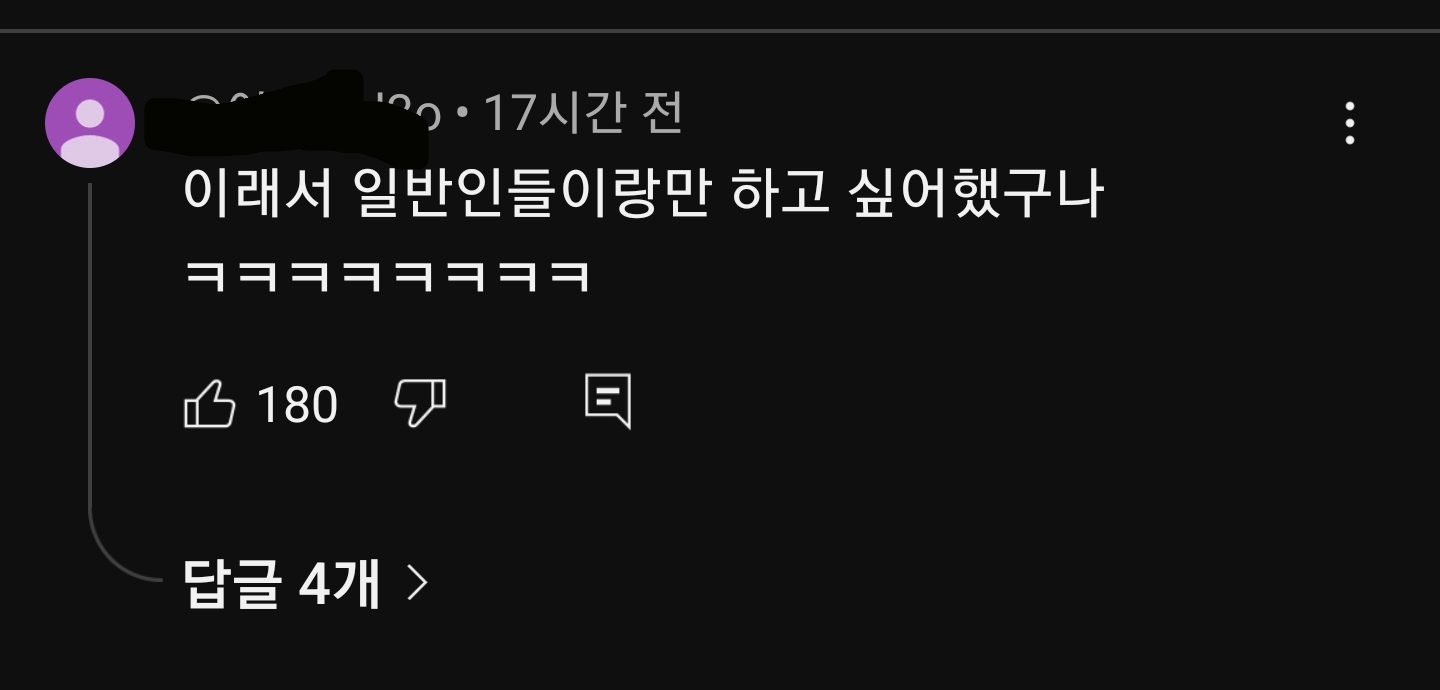The height and width of the screenshot is (690, 1440).
Task: Click the horizontal divider above the comment
Action: [x=720, y=31]
